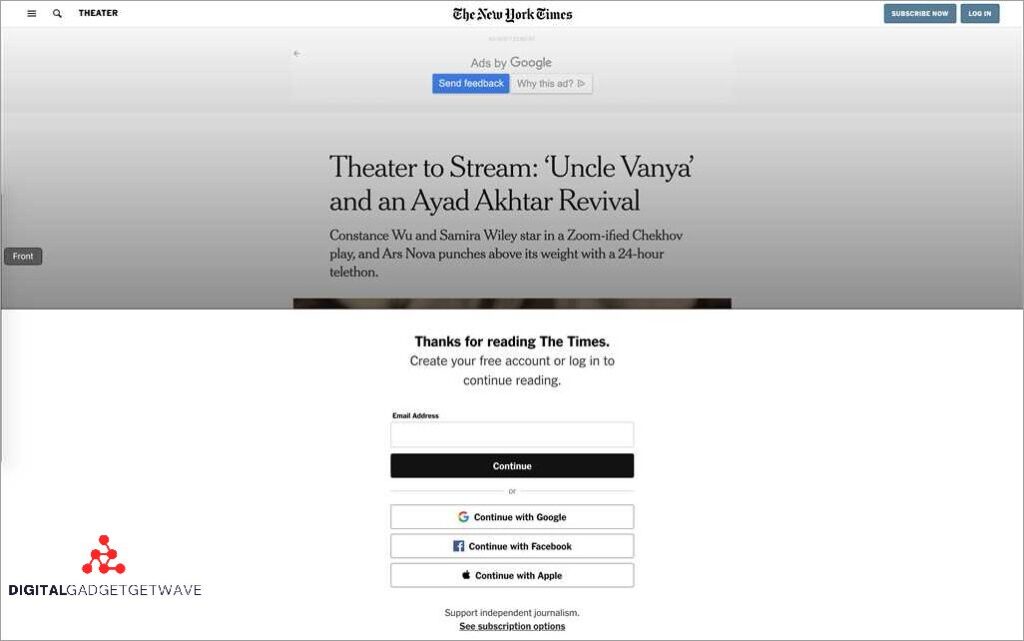Click the article's lead image strip

click(x=512, y=303)
